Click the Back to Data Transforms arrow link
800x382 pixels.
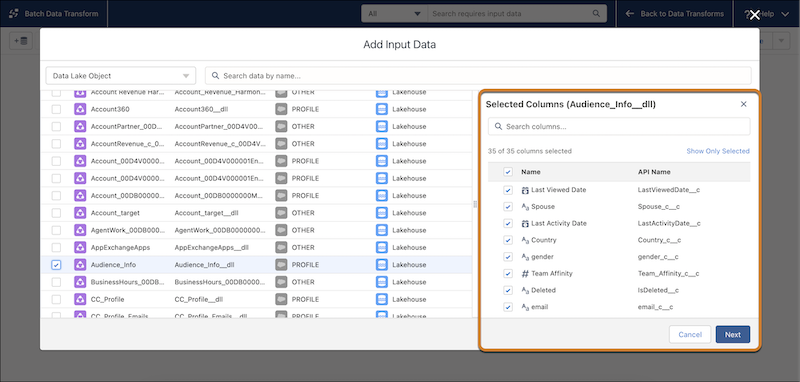click(675, 14)
